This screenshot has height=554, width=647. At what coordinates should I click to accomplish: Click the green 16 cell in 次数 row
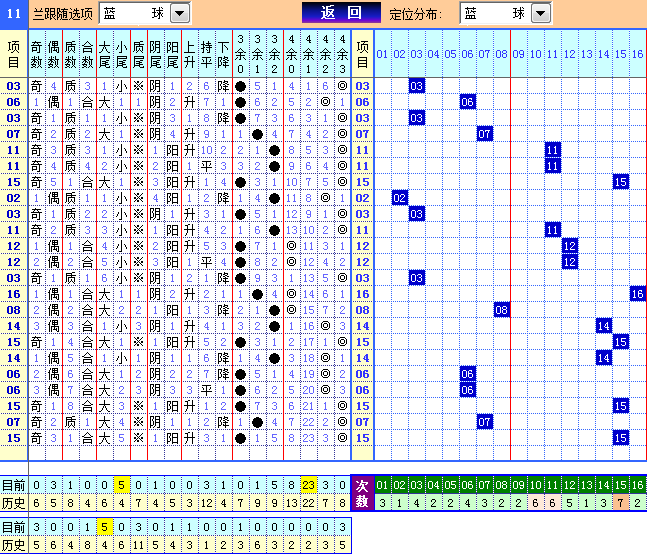click(x=638, y=485)
